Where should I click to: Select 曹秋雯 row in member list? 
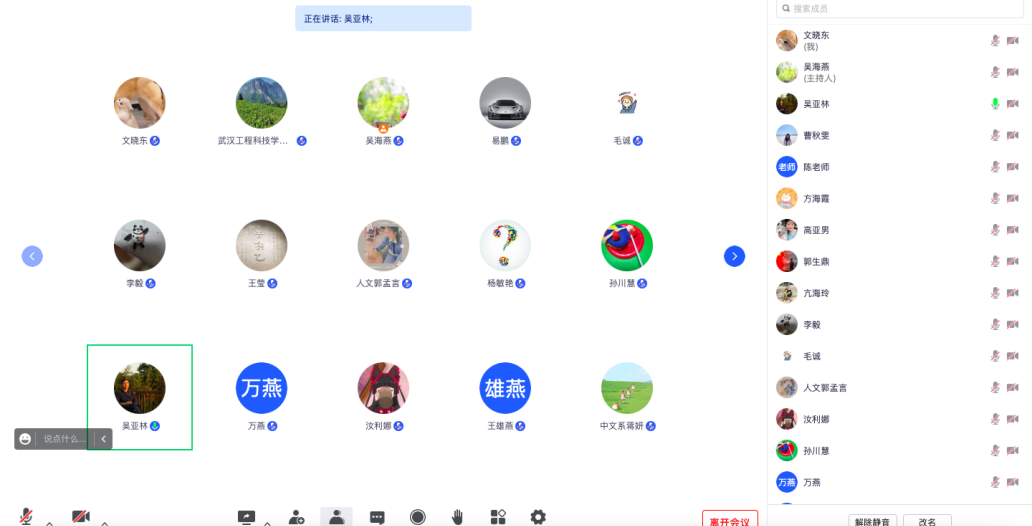coord(899,135)
